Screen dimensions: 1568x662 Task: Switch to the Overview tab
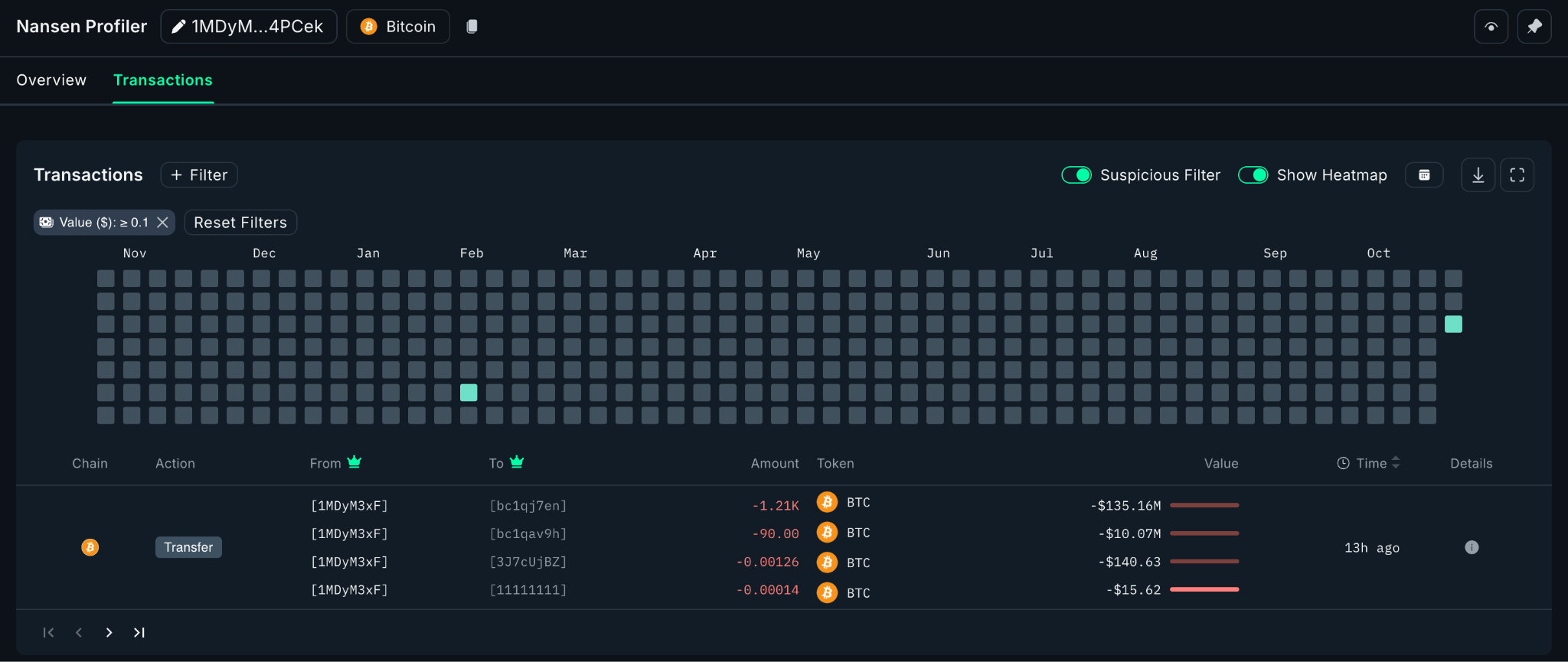[x=51, y=80]
